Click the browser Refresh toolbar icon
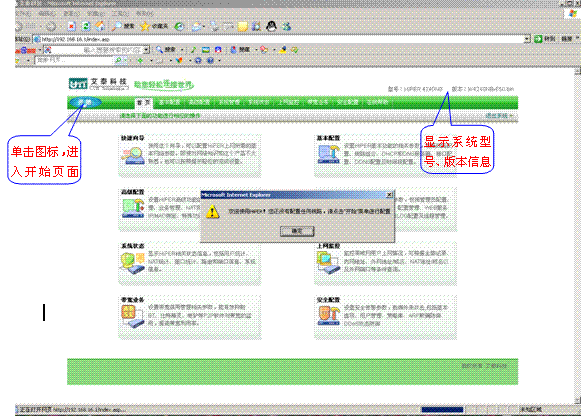This screenshot has height=420, width=585. point(86,26)
